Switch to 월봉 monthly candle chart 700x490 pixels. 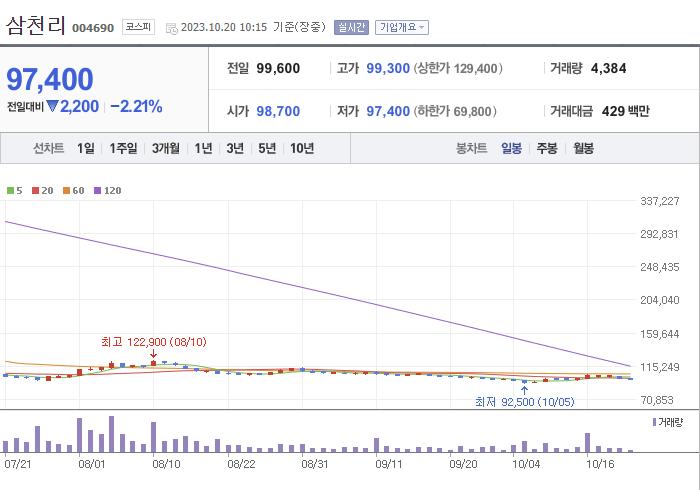(x=583, y=148)
